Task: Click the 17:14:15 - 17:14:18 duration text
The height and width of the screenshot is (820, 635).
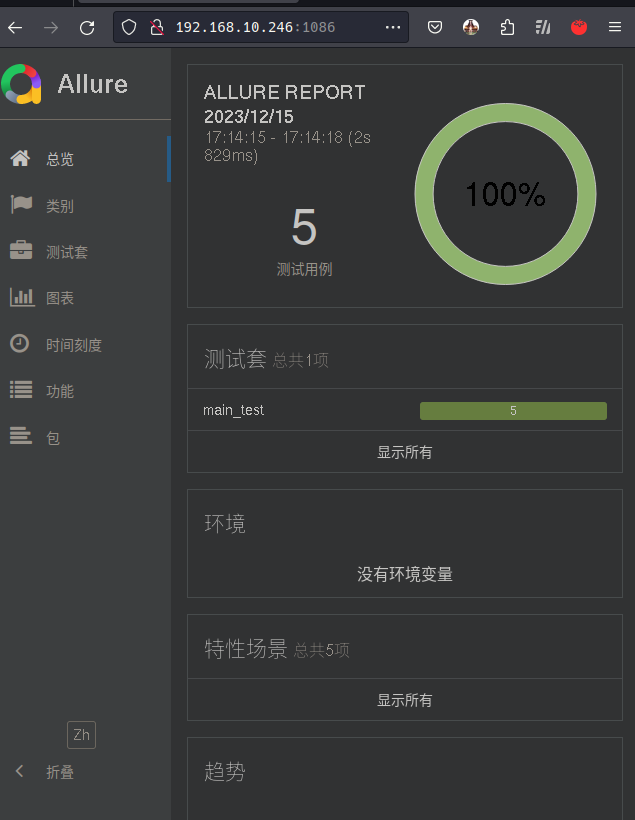Action: coord(288,146)
